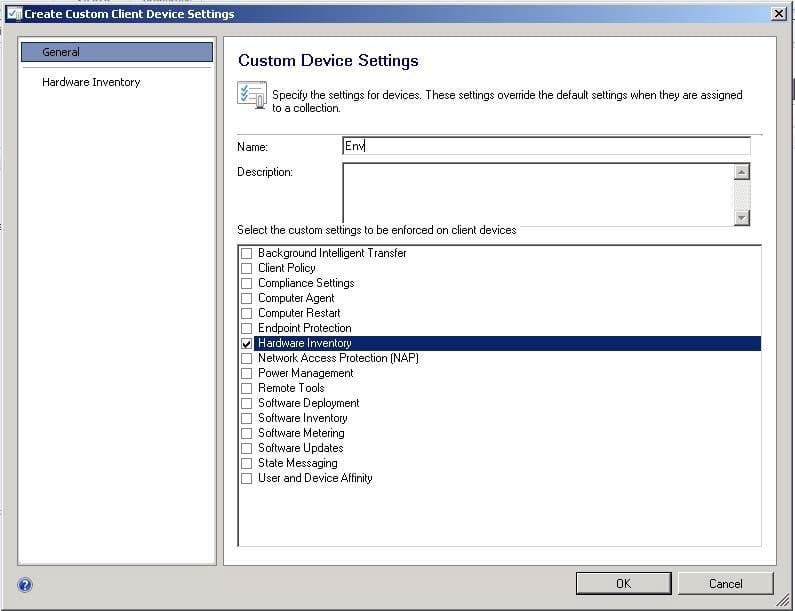795x611 pixels.
Task: Uncheck the Hardware Inventory checkbox
Action: pyautogui.click(x=247, y=344)
